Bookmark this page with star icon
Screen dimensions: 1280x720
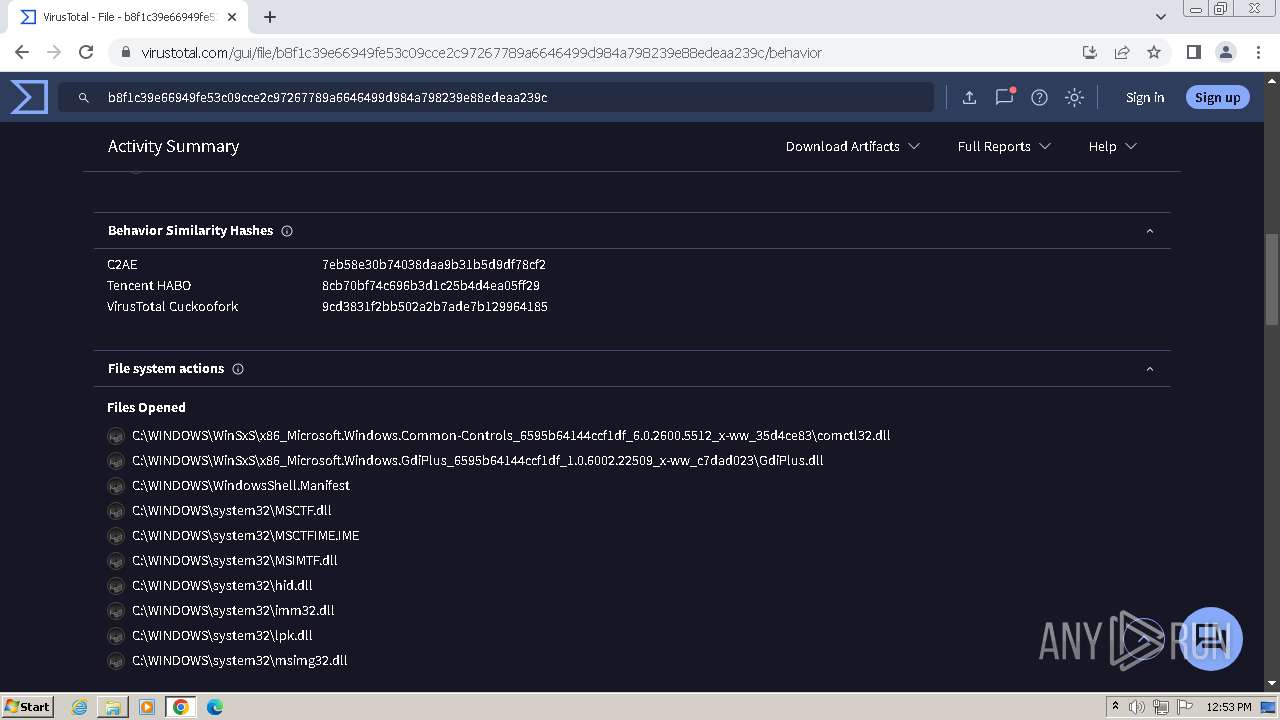[x=1154, y=52]
